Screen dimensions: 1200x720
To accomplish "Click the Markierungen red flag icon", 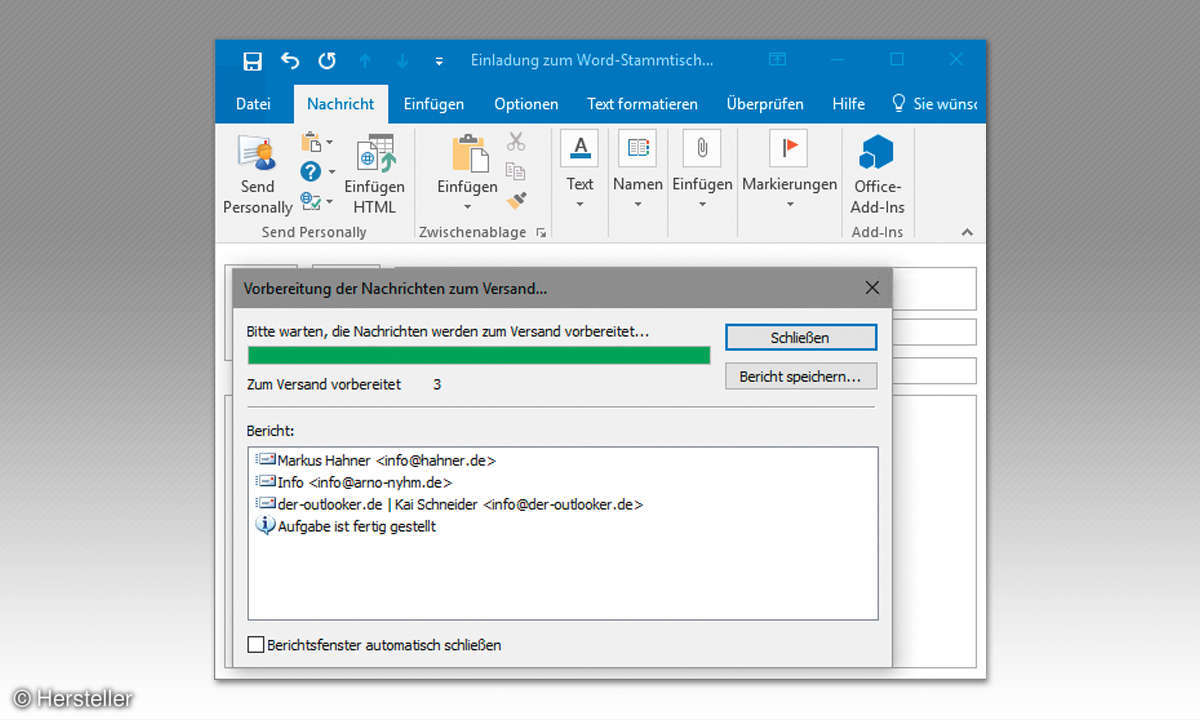I will coord(789,148).
